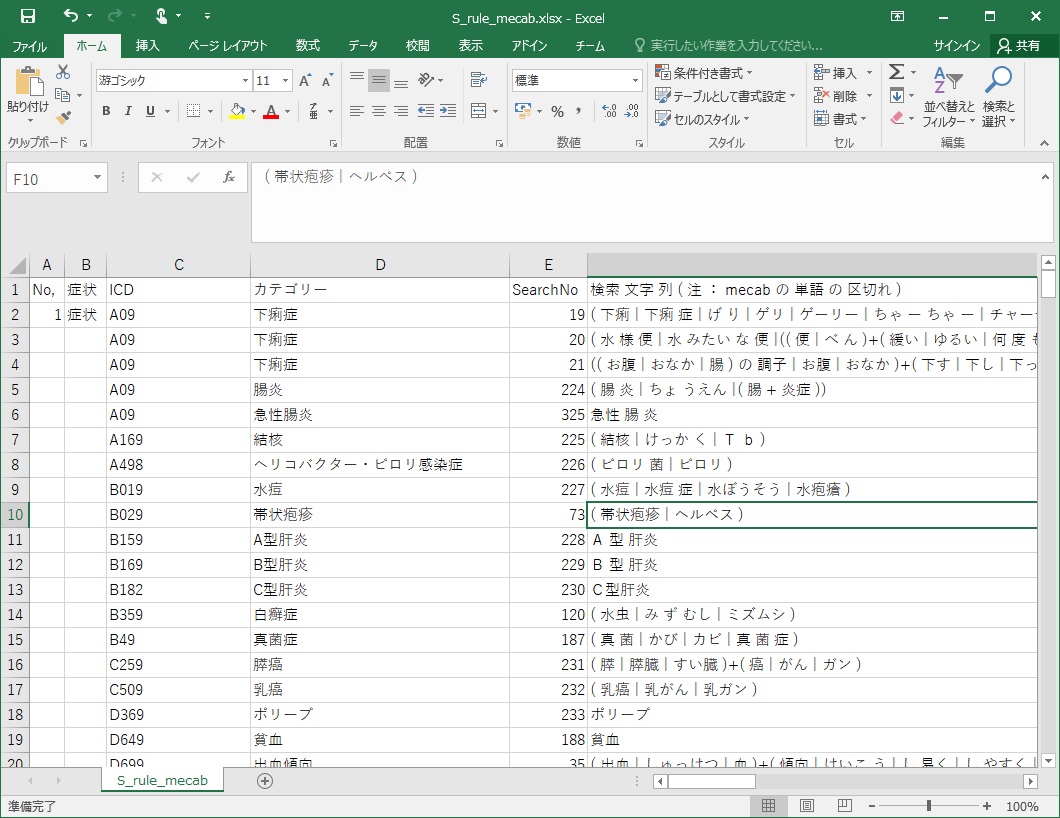Viewport: 1060px width, 818px height.
Task: Decrease the indent level
Action: (426, 111)
